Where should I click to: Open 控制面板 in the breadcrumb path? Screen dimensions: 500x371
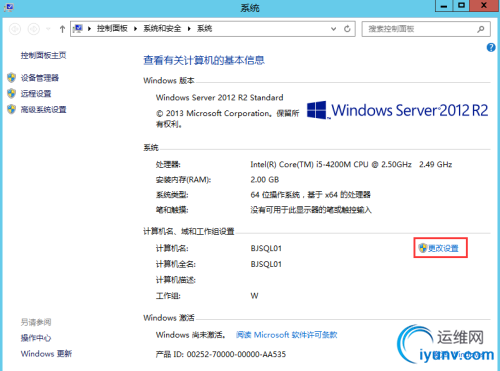click(x=112, y=29)
